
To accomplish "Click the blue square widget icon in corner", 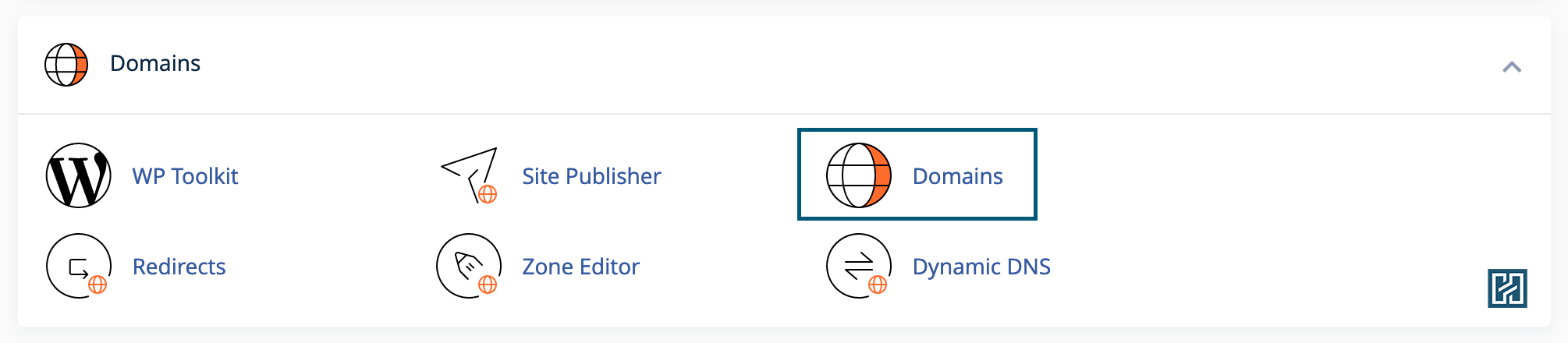I will (x=1507, y=288).
